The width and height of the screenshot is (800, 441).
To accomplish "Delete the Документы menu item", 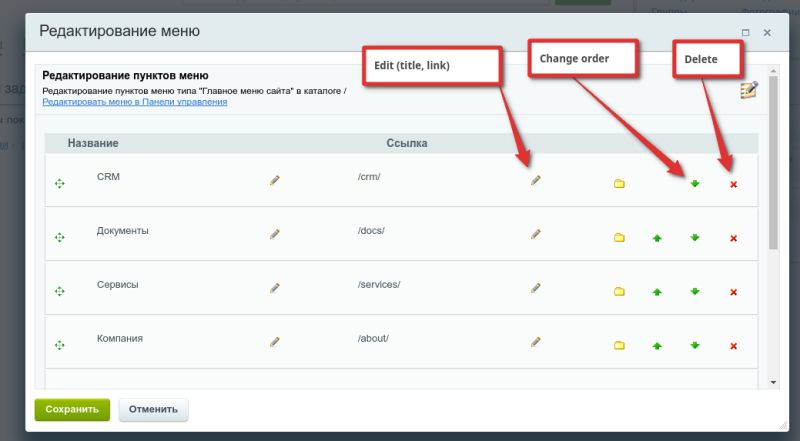I will (x=734, y=238).
